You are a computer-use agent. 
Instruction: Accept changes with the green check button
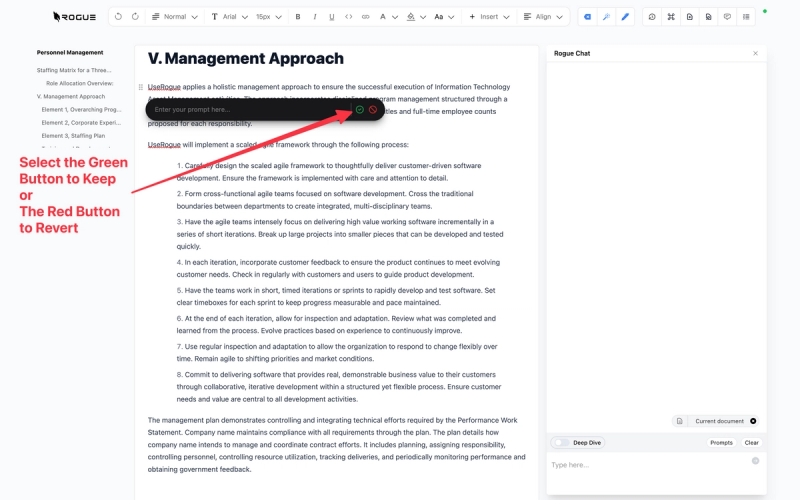click(360, 110)
